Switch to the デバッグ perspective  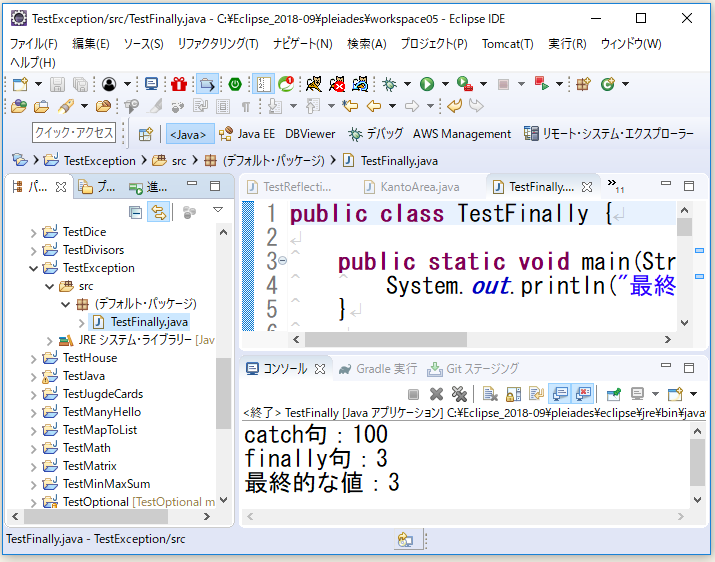click(x=376, y=134)
